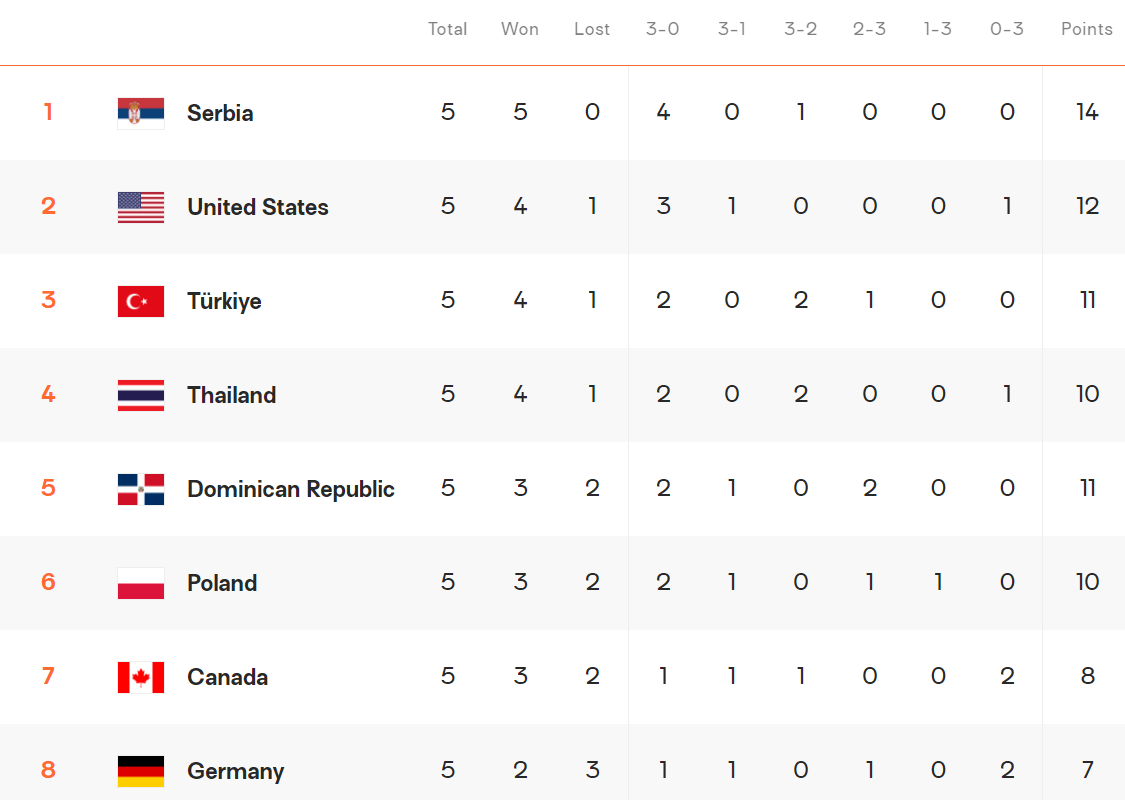Select Serbia's 14 points cell
The height and width of the screenshot is (800, 1125).
[x=1087, y=112]
